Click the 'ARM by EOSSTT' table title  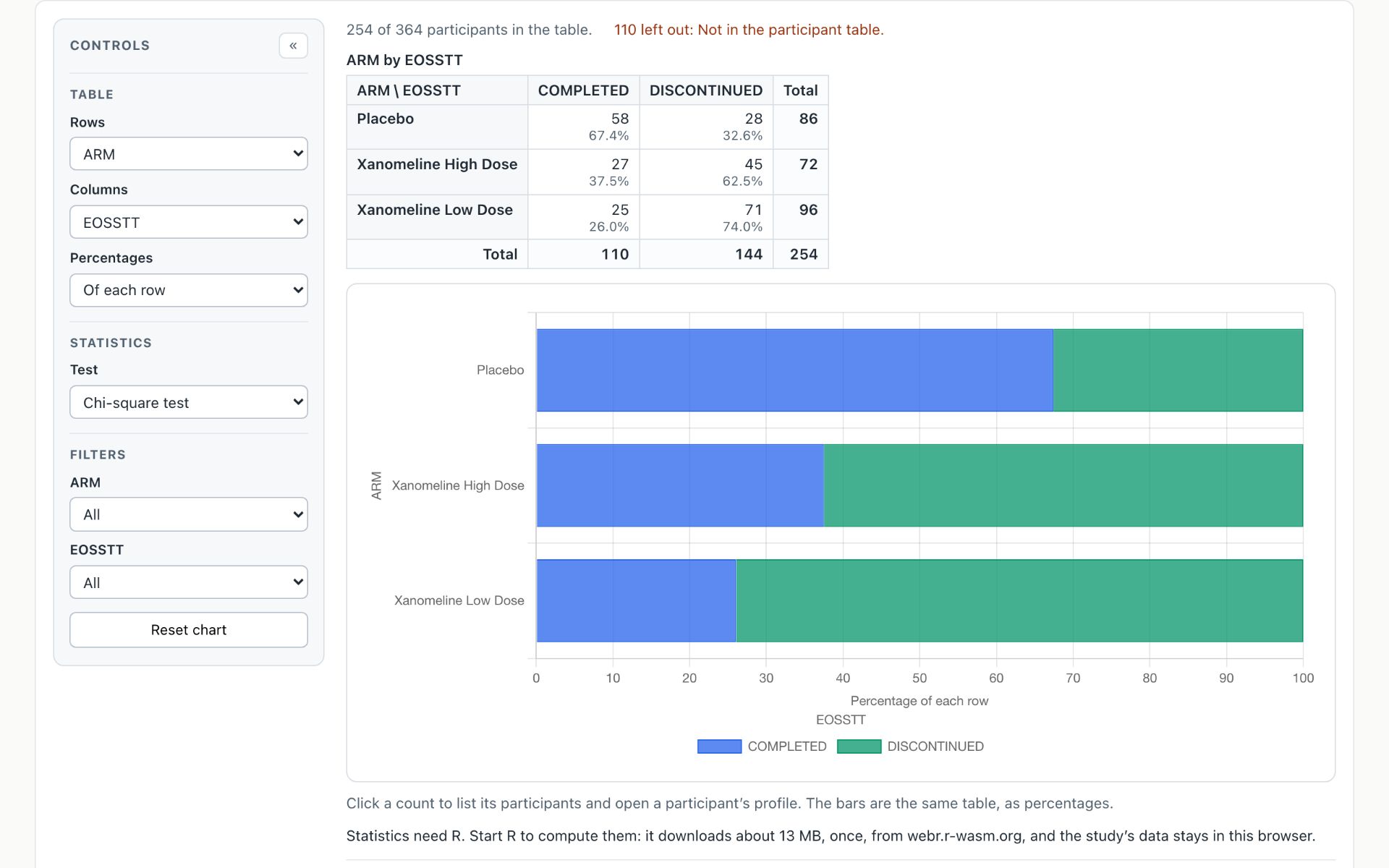(404, 60)
